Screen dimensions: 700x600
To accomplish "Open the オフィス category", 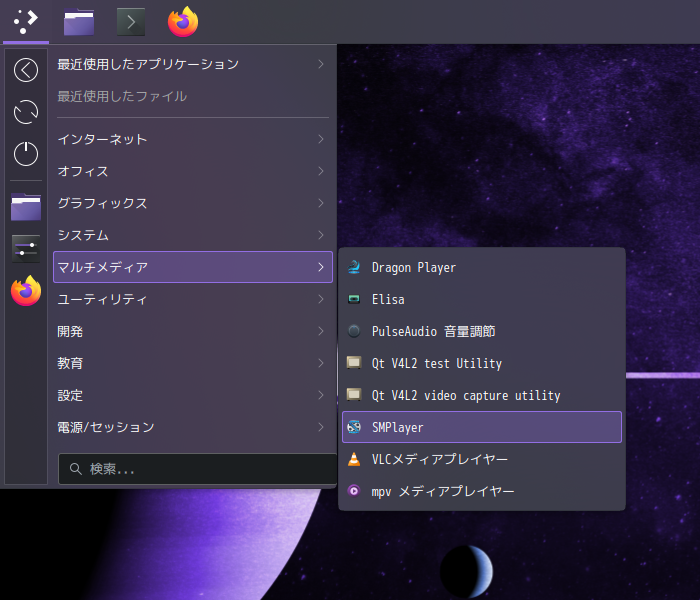I will pos(193,171).
